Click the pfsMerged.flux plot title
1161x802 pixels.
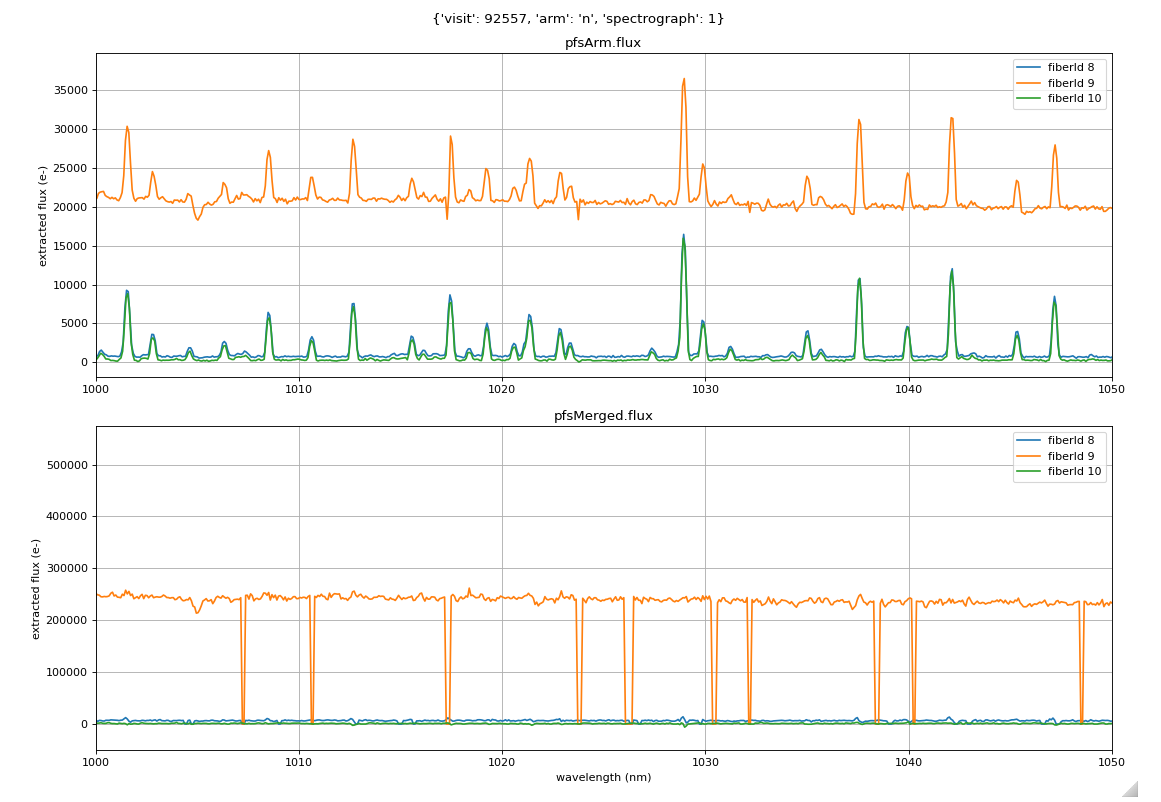click(603, 416)
